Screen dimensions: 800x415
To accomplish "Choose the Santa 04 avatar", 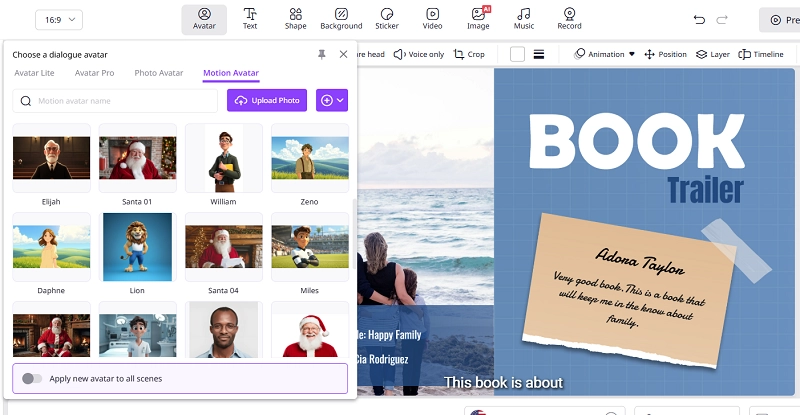I will (x=224, y=247).
